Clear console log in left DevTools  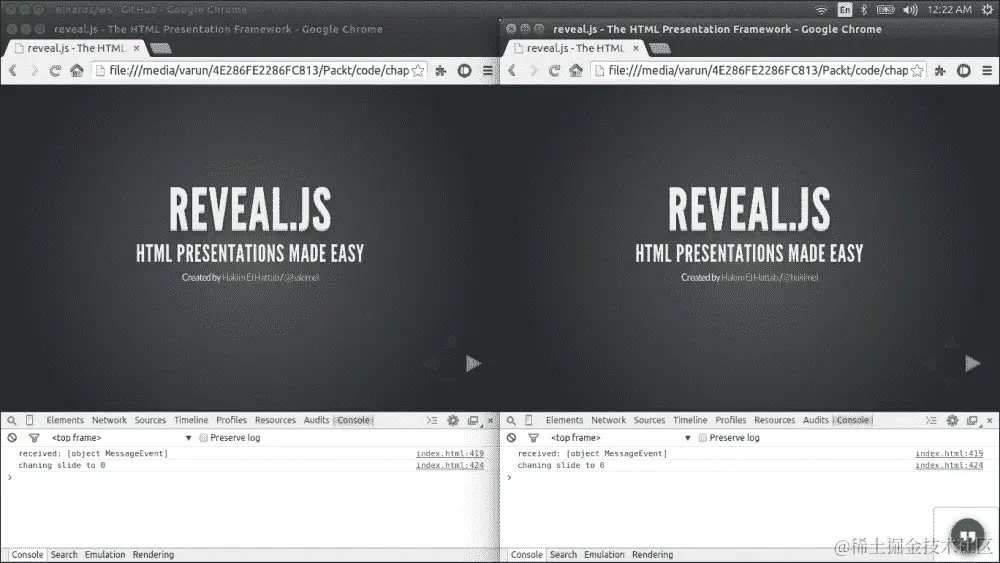tap(12, 438)
